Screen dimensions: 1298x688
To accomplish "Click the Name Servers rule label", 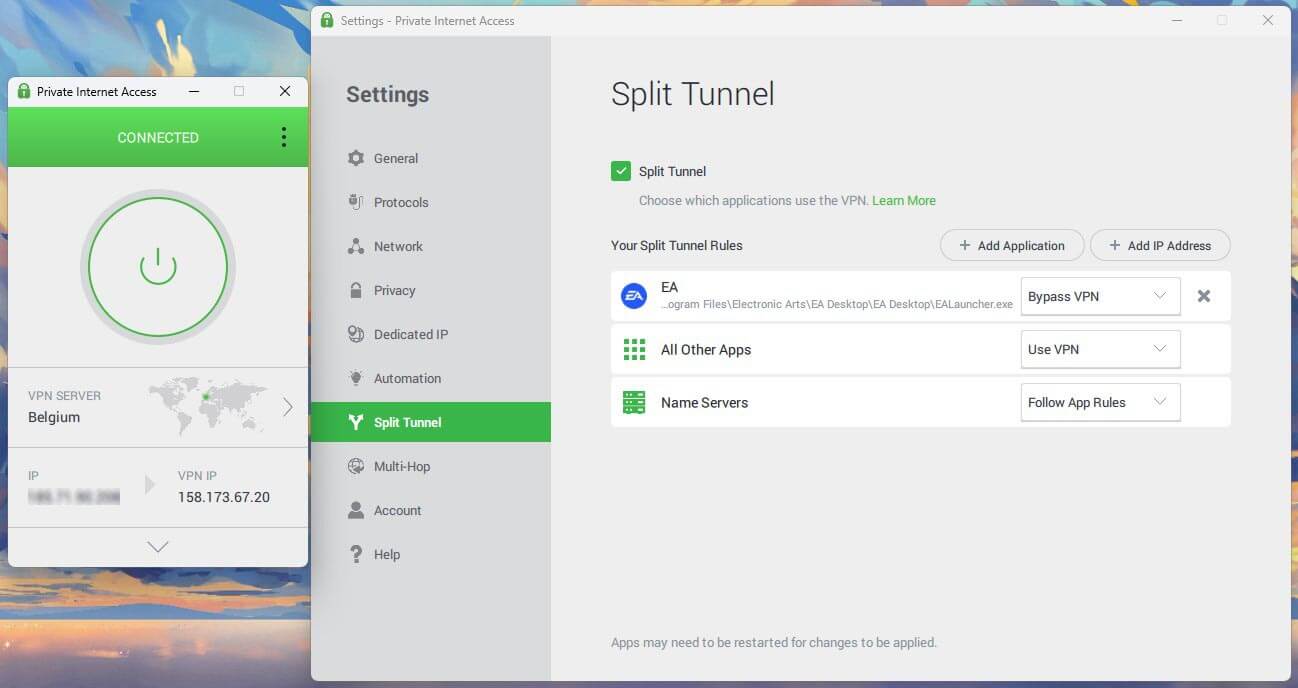I will click(x=705, y=402).
